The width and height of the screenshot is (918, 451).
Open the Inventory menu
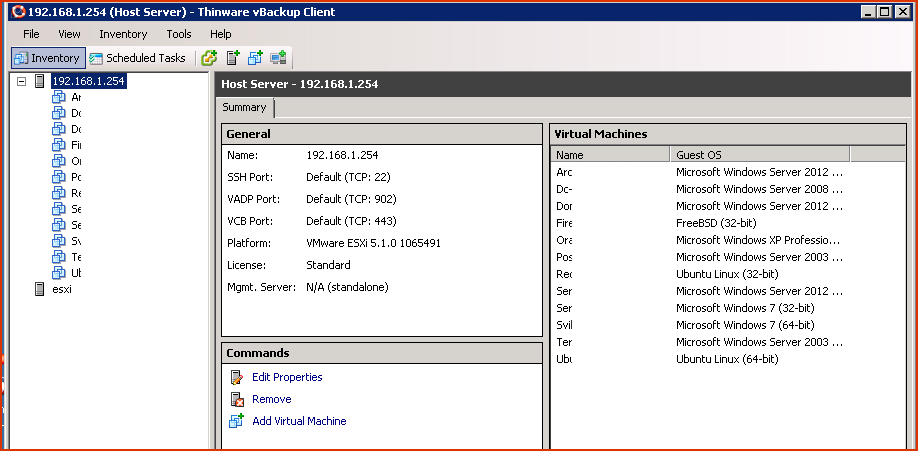pos(123,34)
